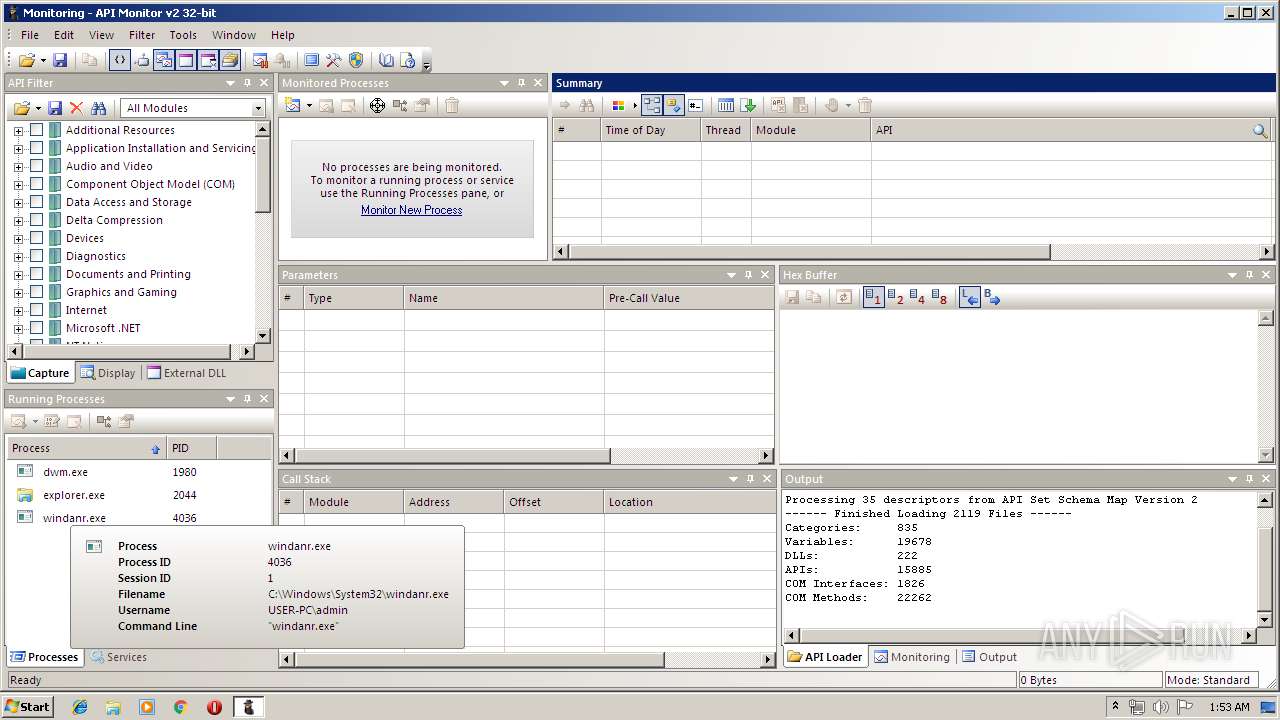This screenshot has height=720, width=1280.
Task: Check the Data Access and Storage checkbox
Action: point(37,202)
